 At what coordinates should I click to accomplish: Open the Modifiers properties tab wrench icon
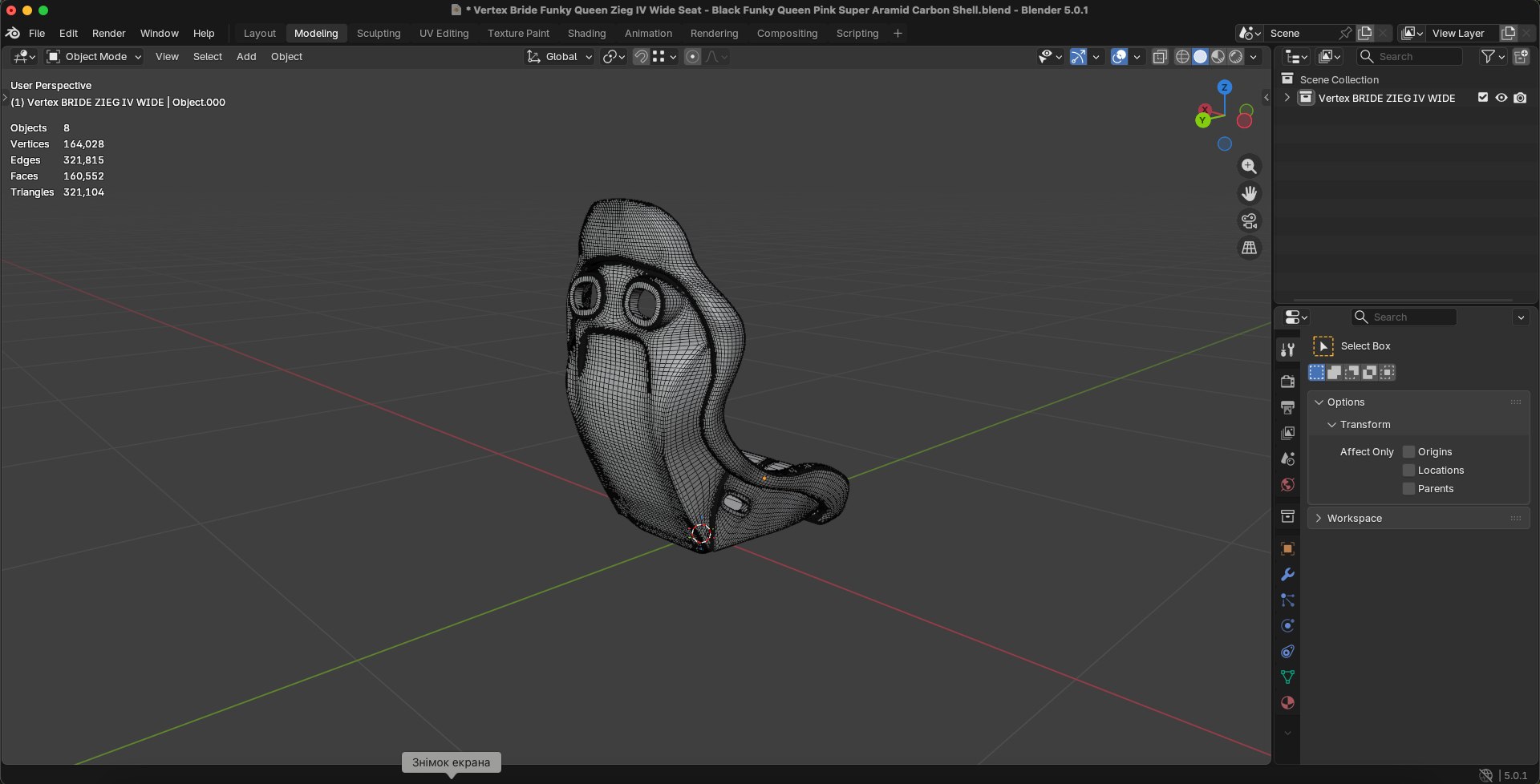click(1287, 574)
